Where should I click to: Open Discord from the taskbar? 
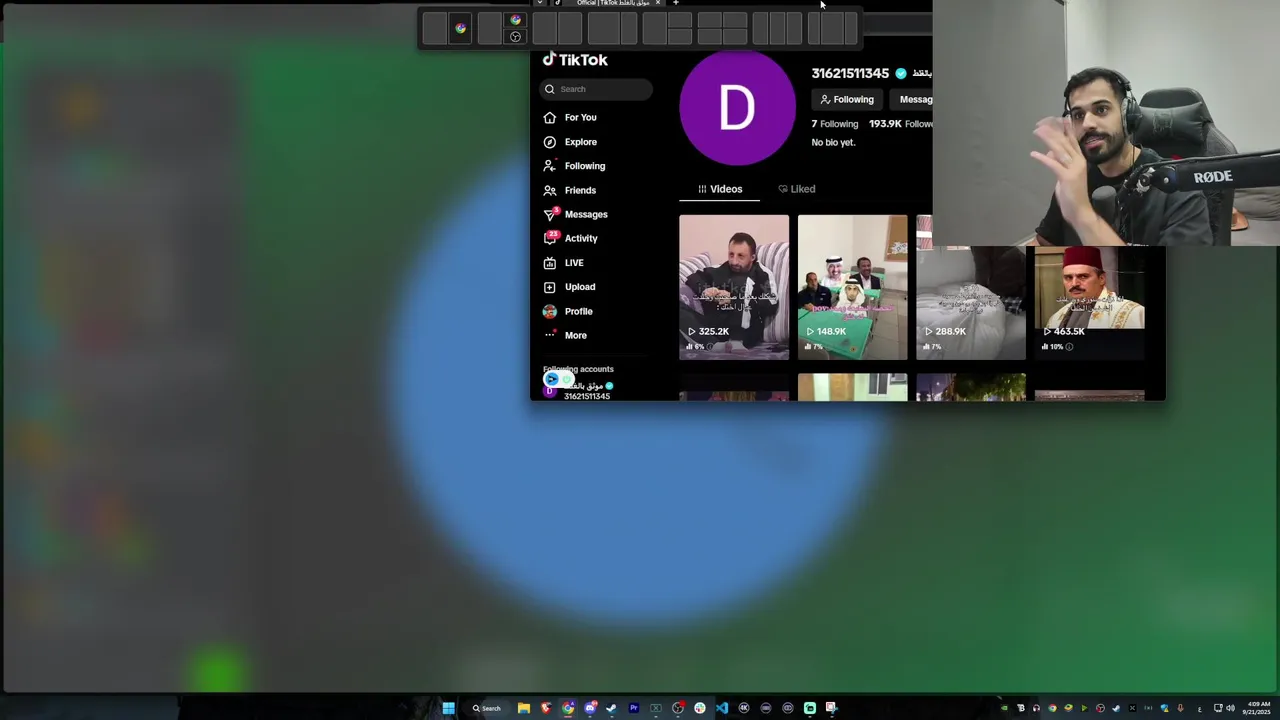pos(590,708)
